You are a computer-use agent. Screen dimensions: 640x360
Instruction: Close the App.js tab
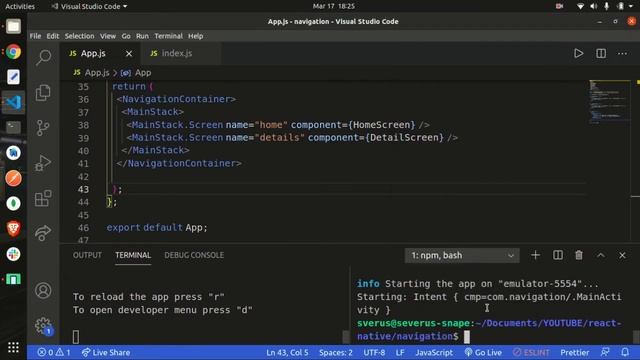coord(129,53)
